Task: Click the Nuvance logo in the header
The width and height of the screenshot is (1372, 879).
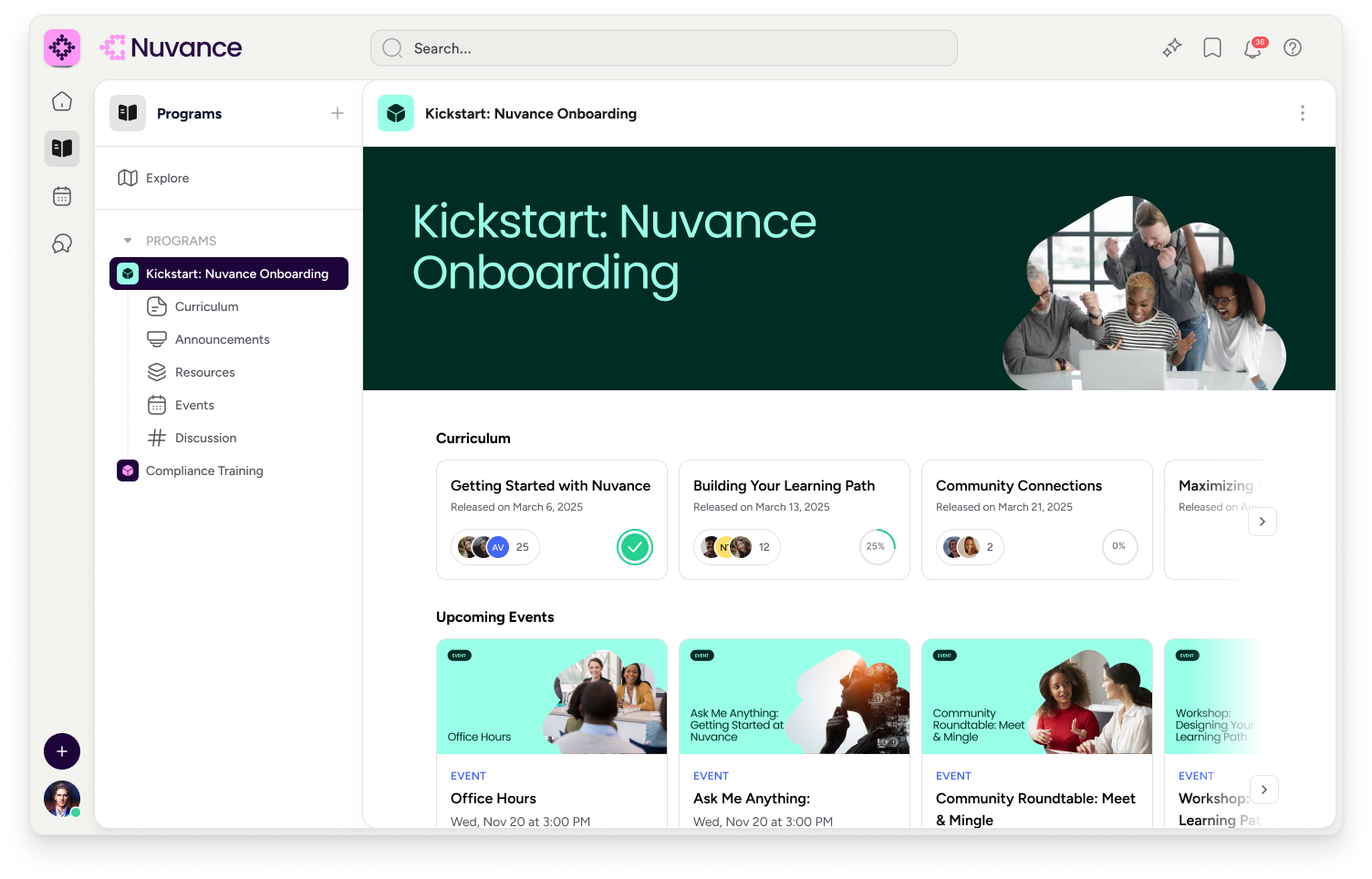Action: (x=171, y=47)
